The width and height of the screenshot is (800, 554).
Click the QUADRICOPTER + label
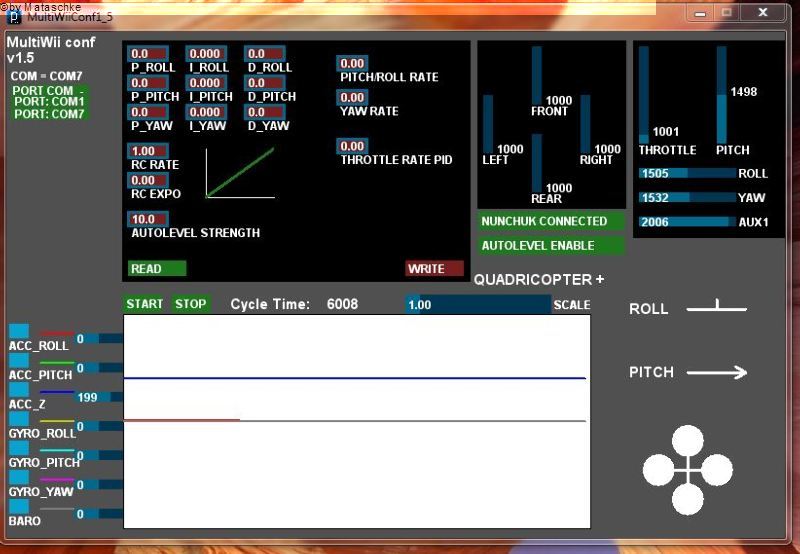[539, 280]
